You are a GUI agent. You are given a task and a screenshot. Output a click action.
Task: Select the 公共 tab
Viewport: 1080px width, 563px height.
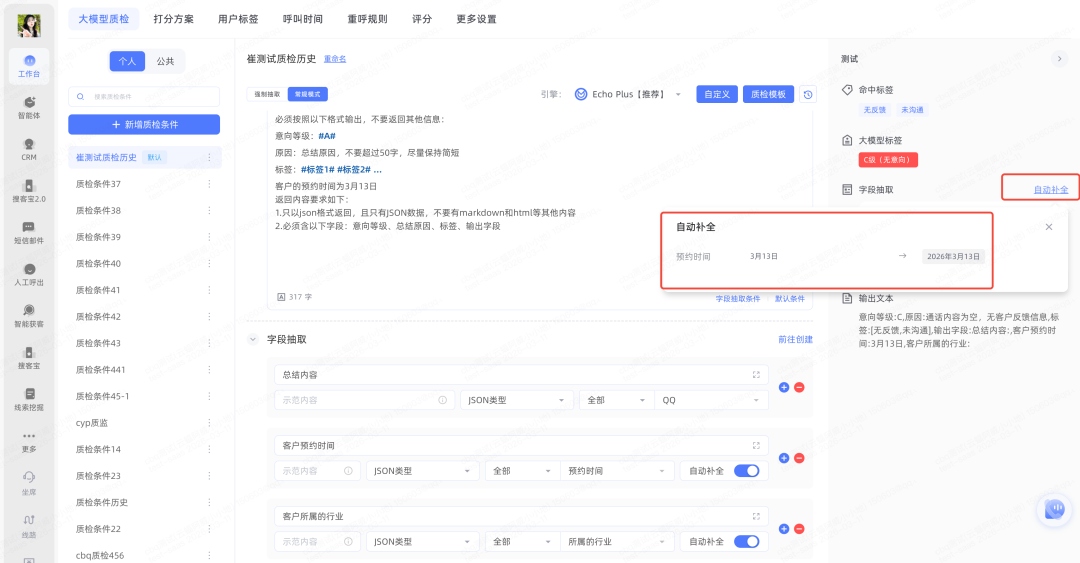point(165,61)
